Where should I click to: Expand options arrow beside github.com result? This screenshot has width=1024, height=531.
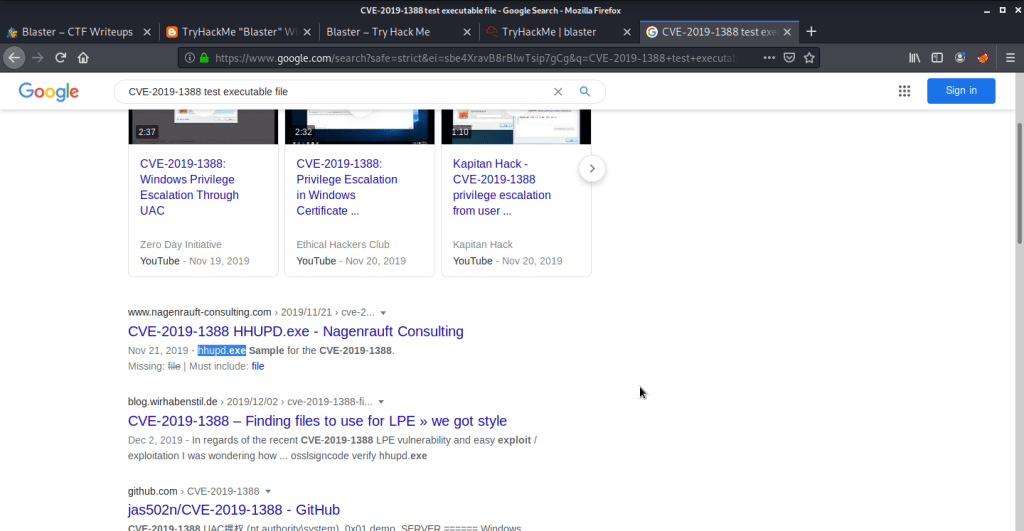point(270,492)
